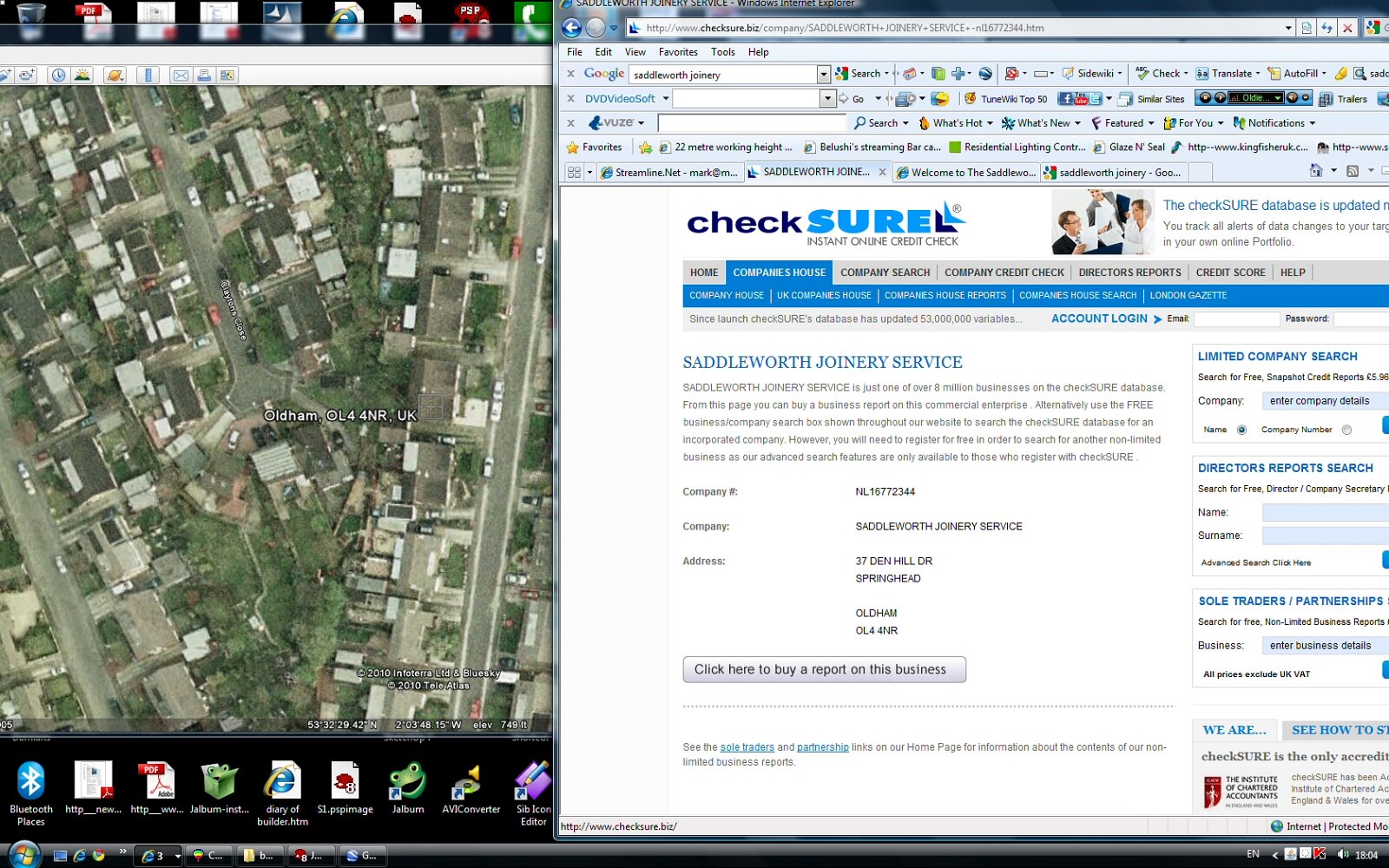
Task: Click the browser back arrow button
Action: pos(571,28)
